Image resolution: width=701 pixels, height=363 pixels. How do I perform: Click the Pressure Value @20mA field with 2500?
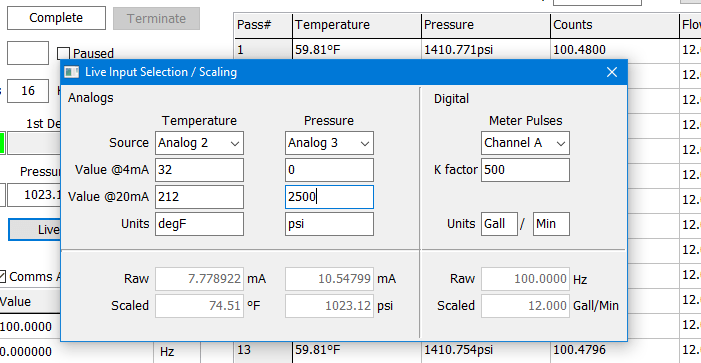click(329, 197)
